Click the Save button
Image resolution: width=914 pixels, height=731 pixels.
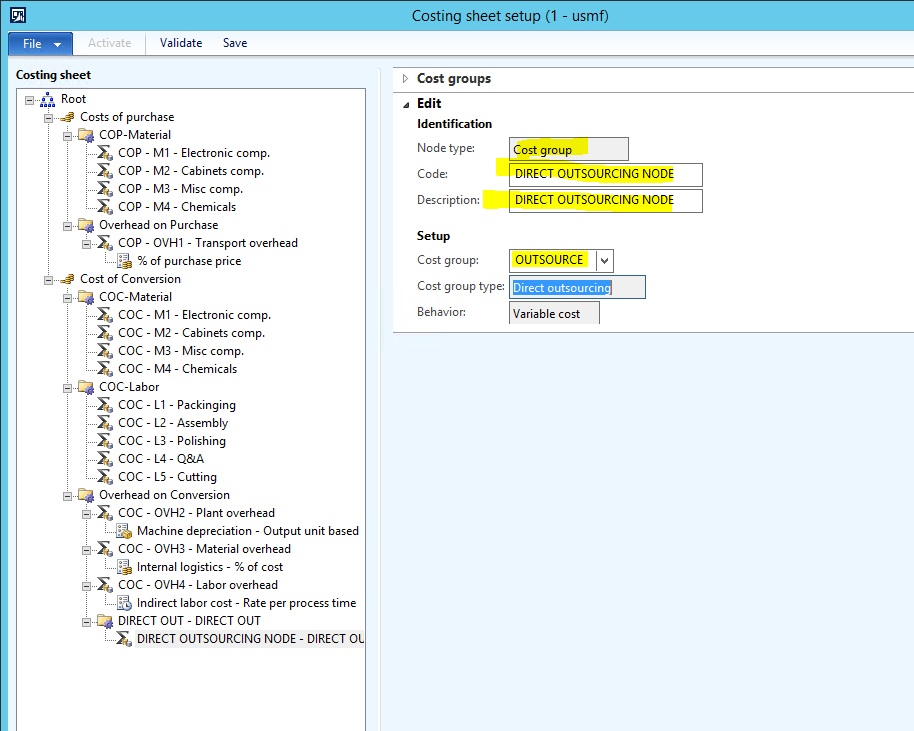[235, 43]
